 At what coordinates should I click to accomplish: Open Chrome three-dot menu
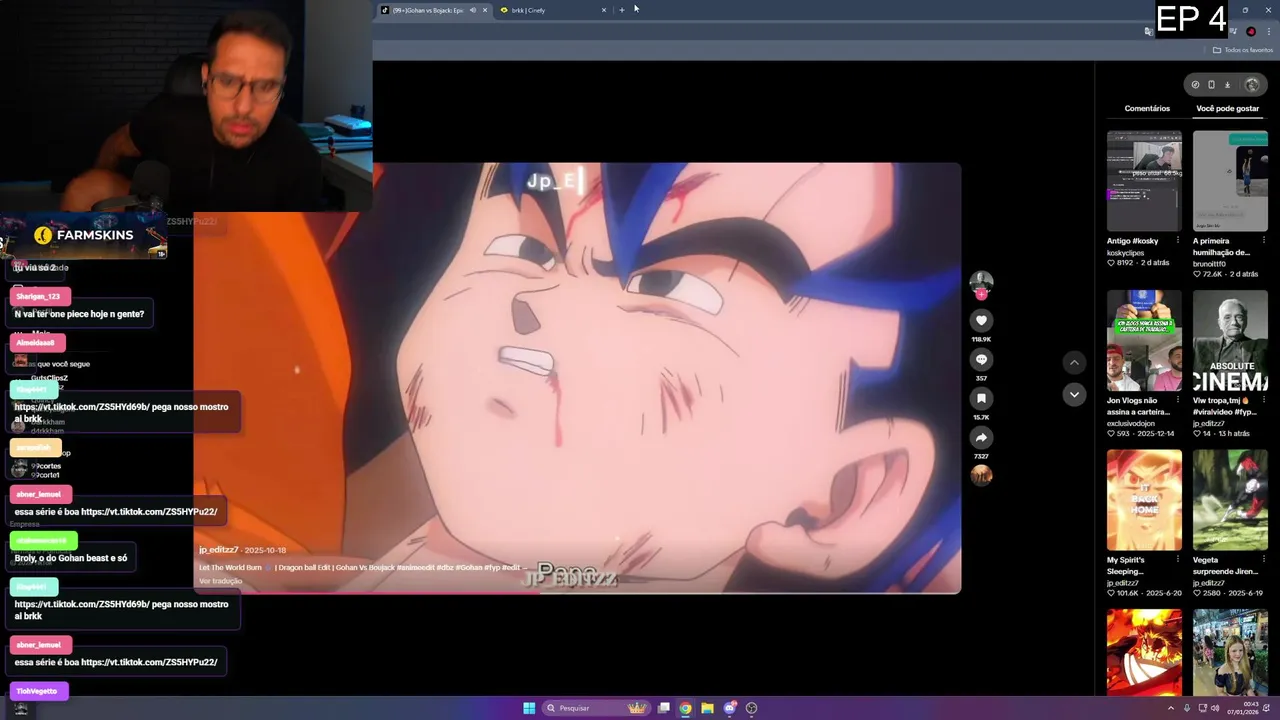(1269, 31)
